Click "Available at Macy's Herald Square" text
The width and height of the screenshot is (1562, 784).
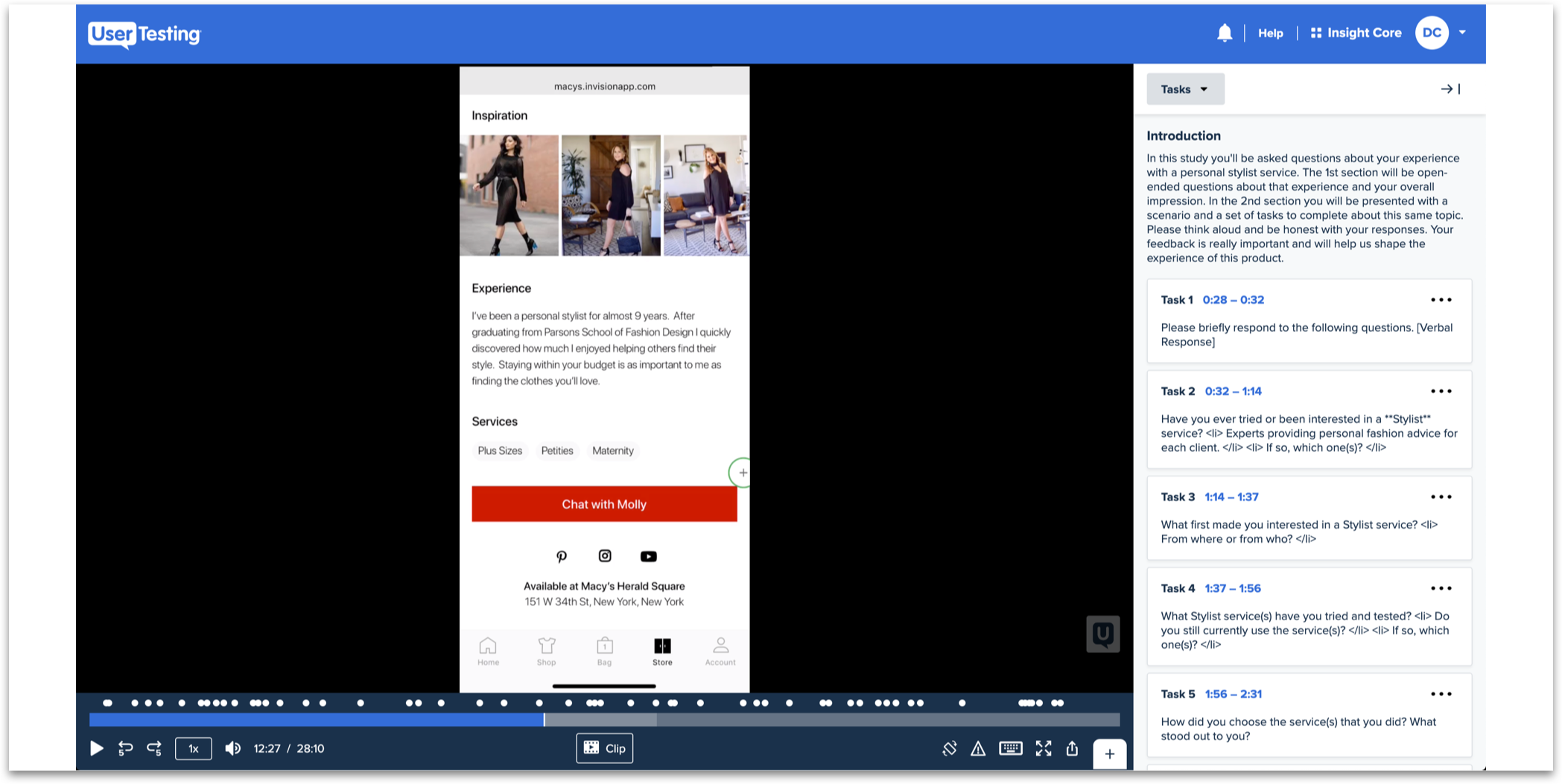604,586
